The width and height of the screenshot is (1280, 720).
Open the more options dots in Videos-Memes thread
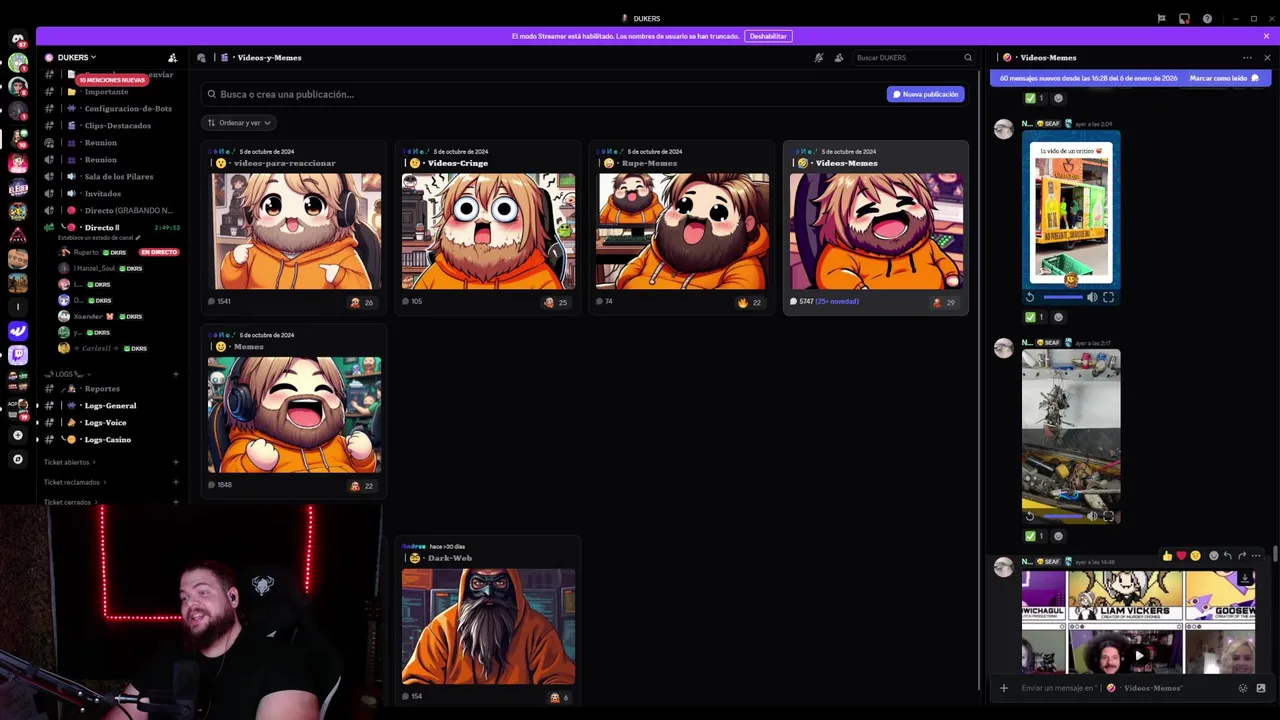1247,57
